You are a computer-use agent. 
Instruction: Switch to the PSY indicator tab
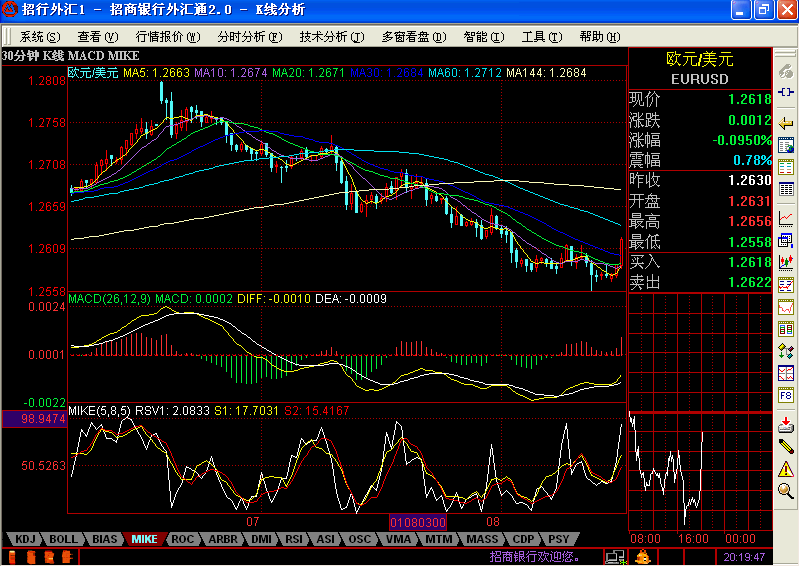click(x=558, y=539)
